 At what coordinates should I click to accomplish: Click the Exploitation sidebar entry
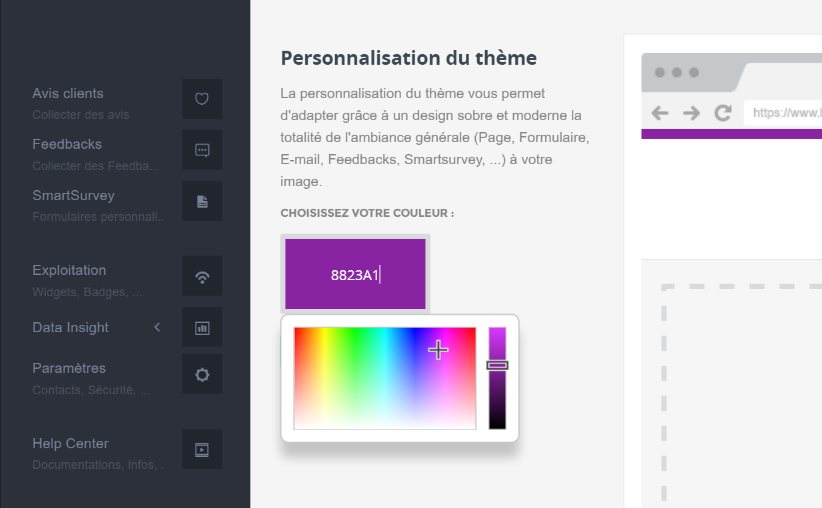(x=69, y=270)
